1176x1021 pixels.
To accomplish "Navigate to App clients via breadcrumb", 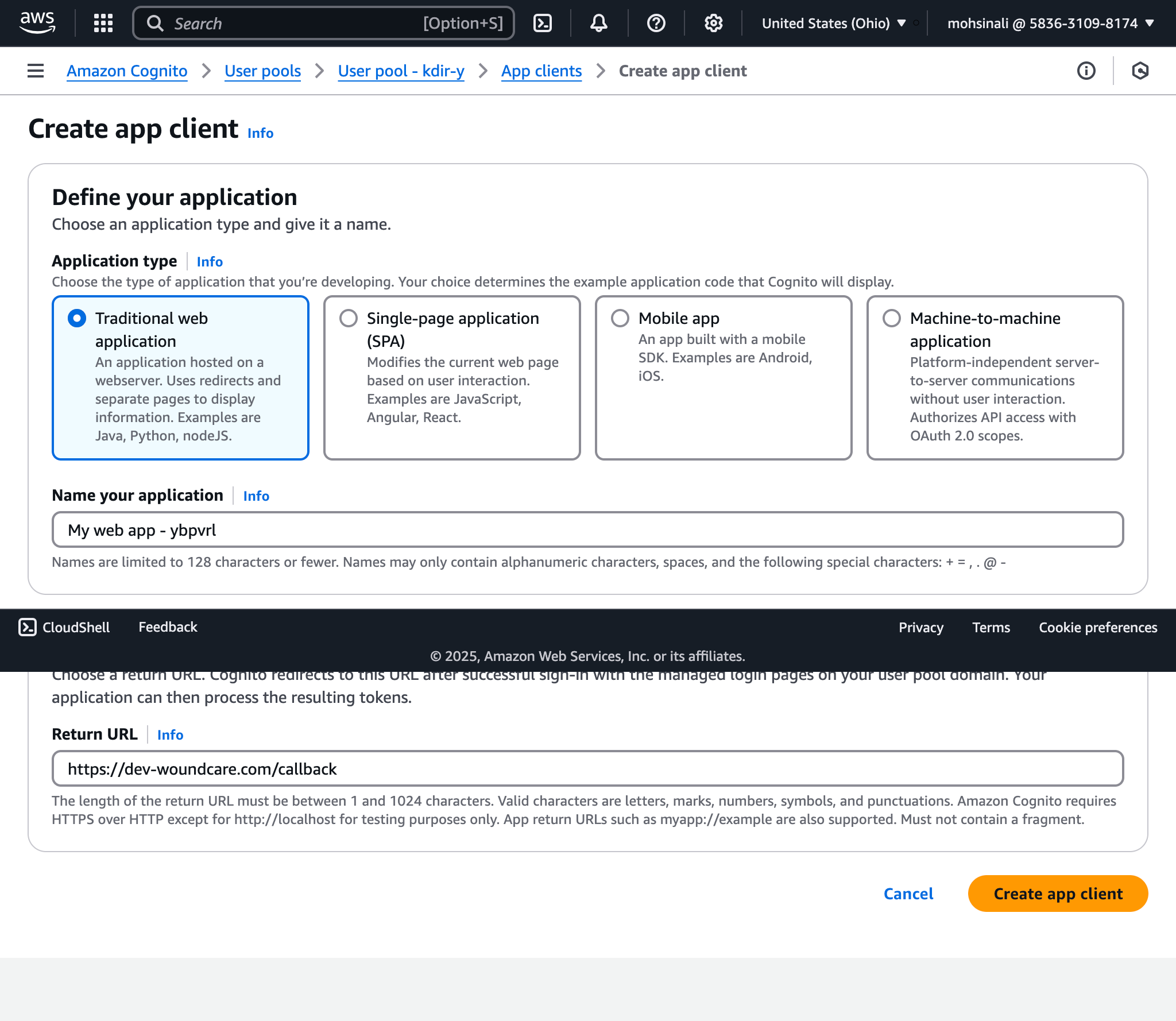I will 541,71.
